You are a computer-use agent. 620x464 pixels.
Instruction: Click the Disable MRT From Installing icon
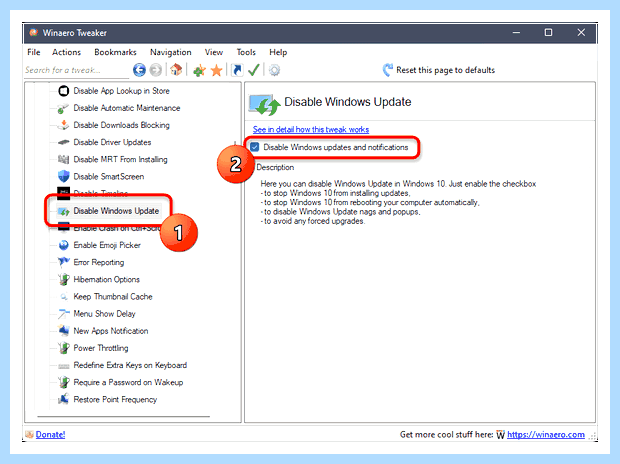pos(64,159)
